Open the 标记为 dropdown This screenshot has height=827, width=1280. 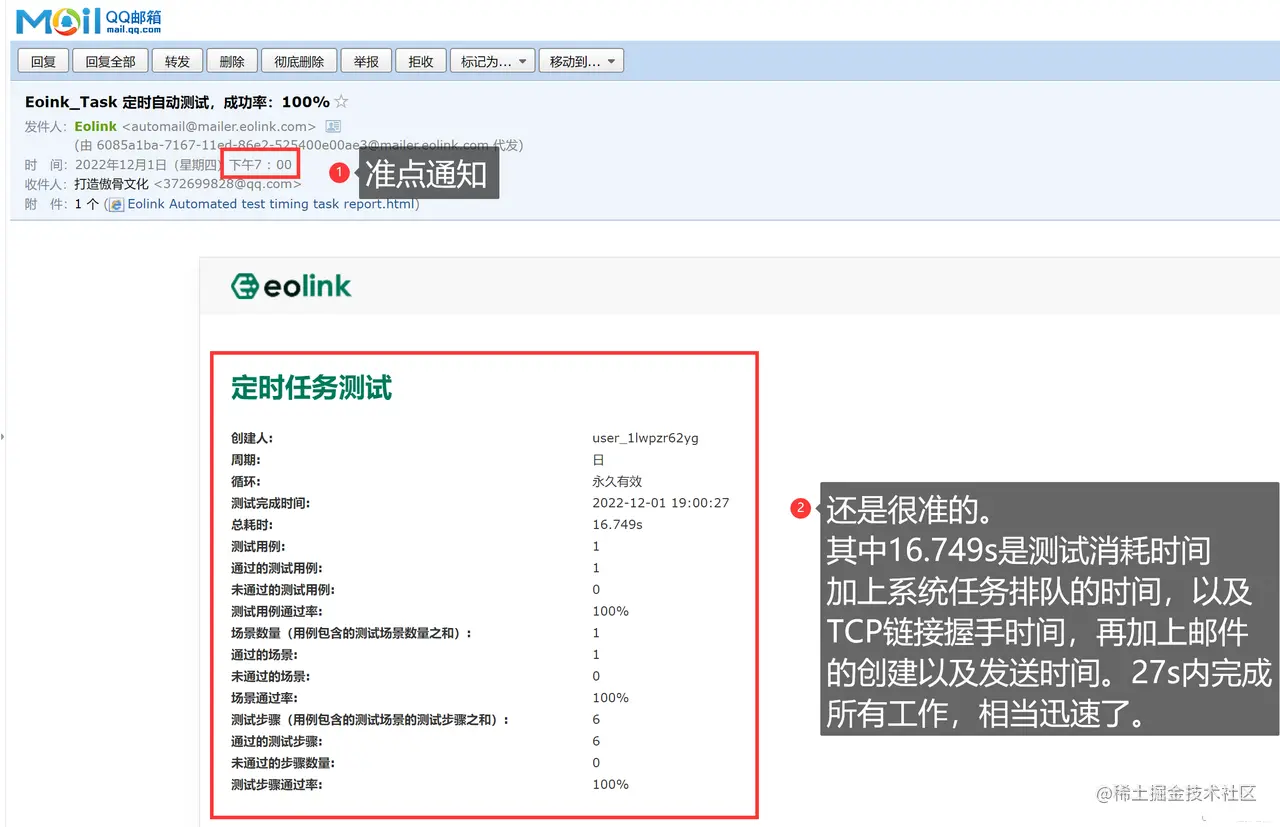pyautogui.click(x=493, y=61)
